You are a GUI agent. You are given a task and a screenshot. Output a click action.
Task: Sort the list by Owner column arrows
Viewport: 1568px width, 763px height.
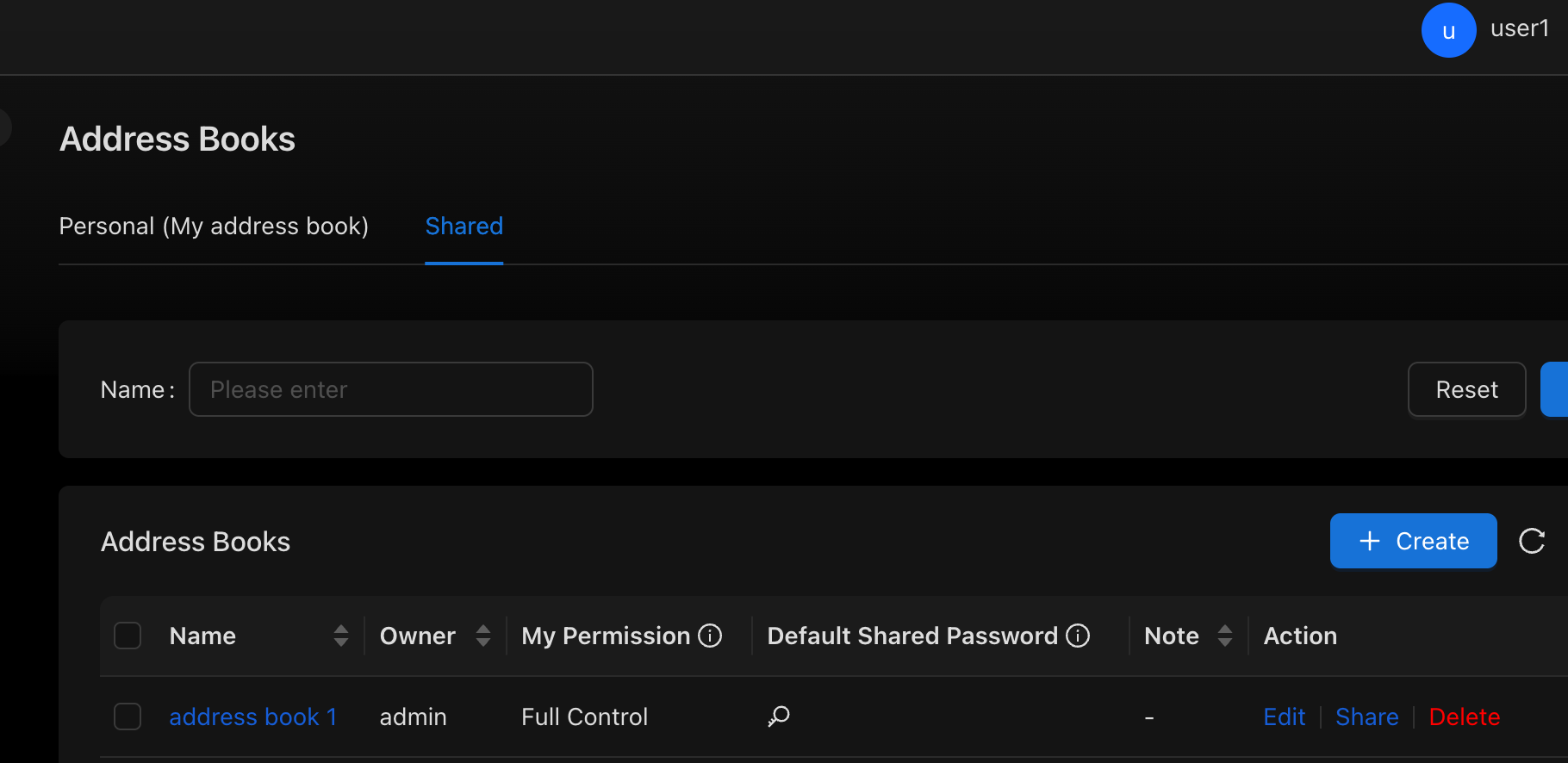(x=483, y=636)
